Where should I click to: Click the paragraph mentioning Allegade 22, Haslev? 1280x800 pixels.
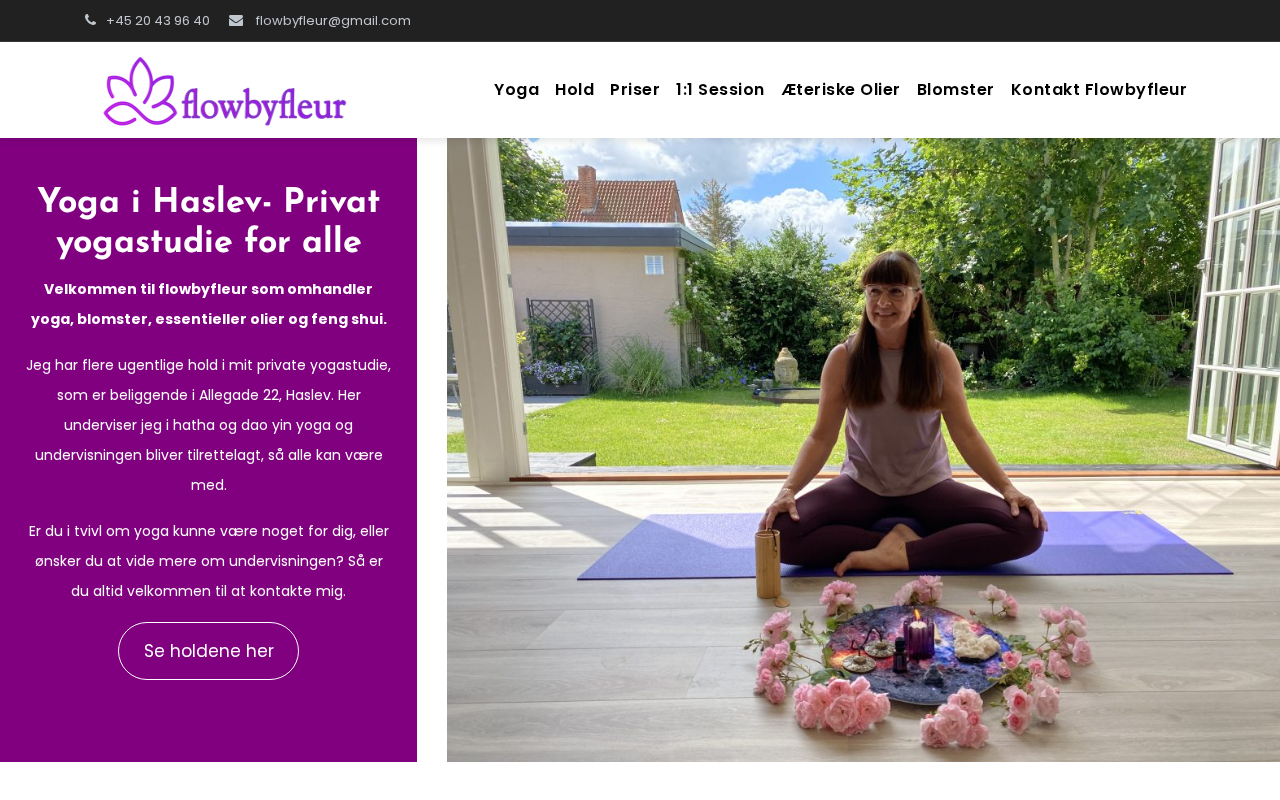click(208, 425)
